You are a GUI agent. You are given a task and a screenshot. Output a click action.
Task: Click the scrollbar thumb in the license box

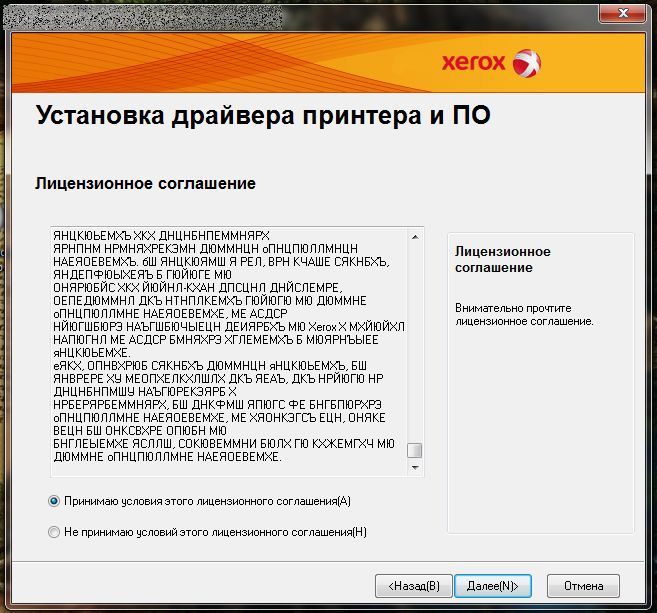click(414, 450)
